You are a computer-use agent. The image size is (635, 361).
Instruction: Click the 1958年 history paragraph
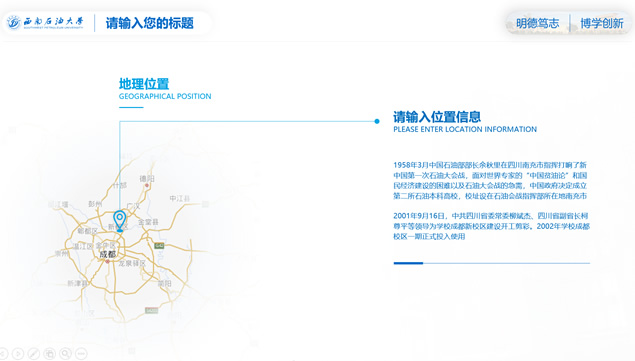pyautogui.click(x=490, y=180)
